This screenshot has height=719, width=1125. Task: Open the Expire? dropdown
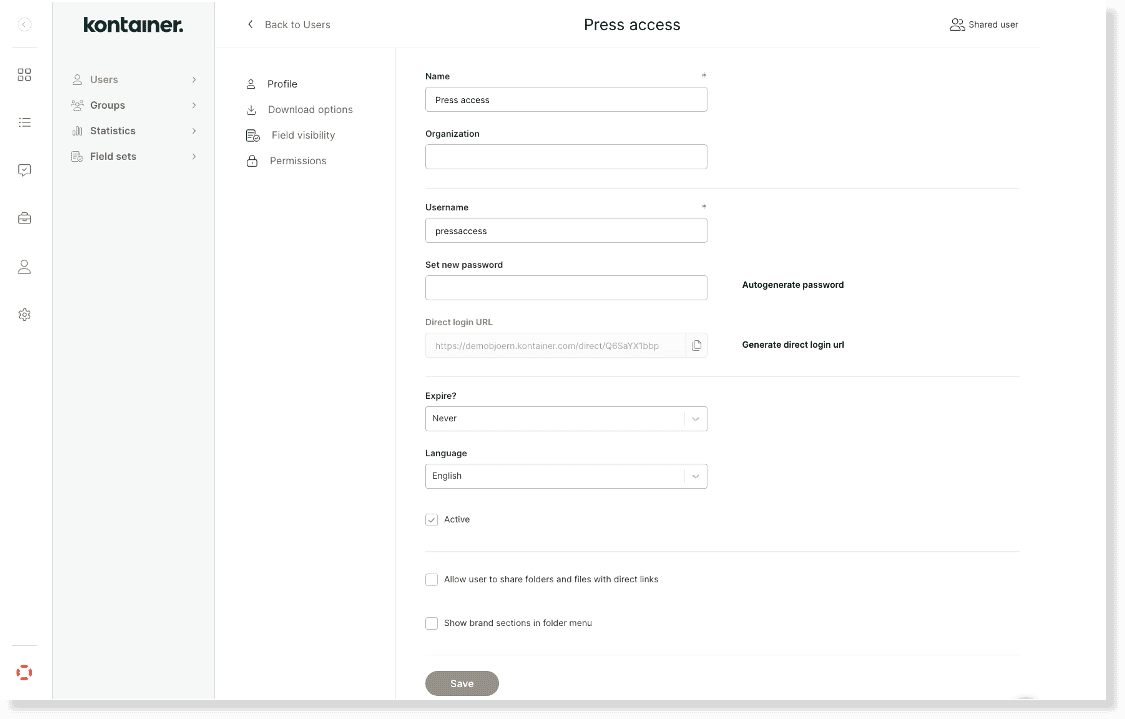point(566,418)
